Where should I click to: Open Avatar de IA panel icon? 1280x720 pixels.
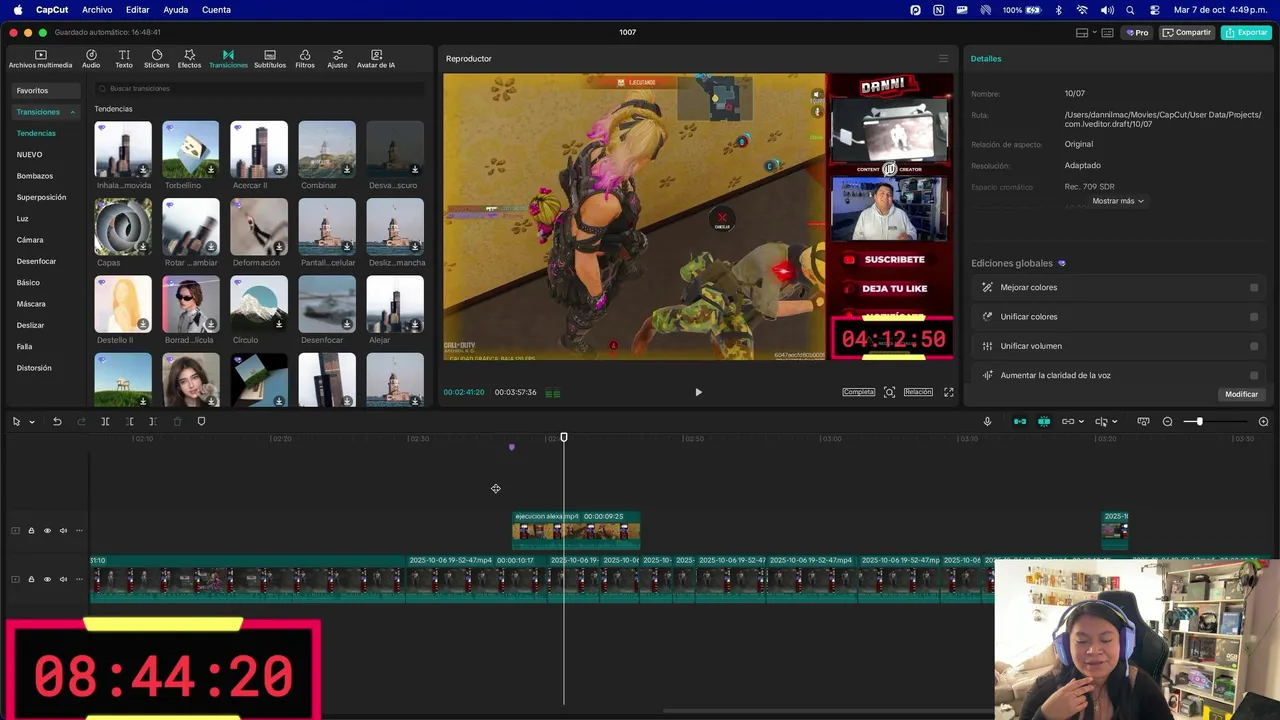[376, 55]
